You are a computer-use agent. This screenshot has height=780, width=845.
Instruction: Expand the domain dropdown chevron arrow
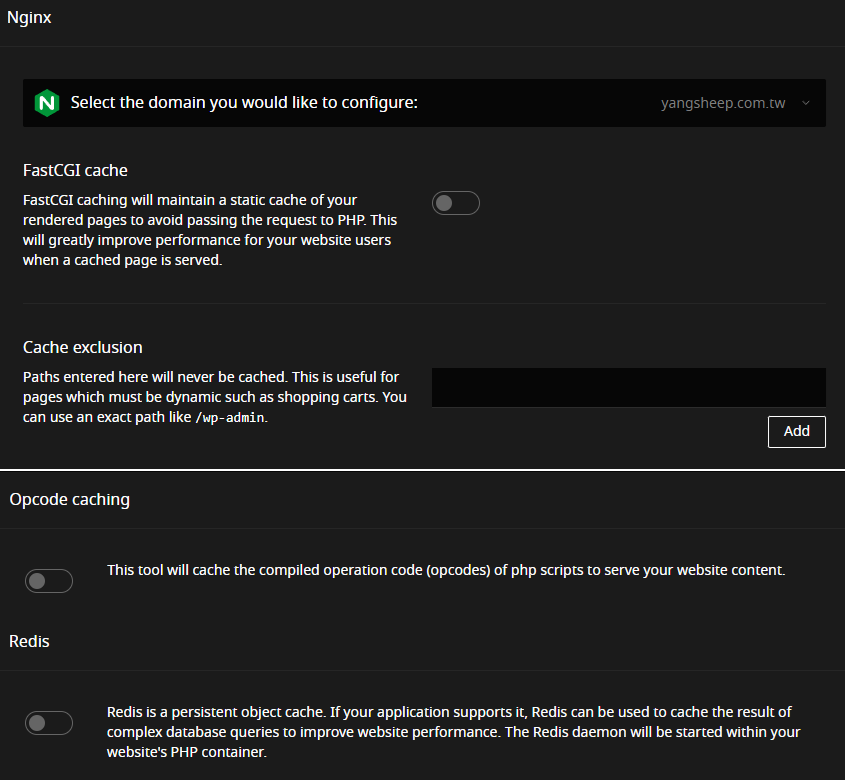[806, 103]
